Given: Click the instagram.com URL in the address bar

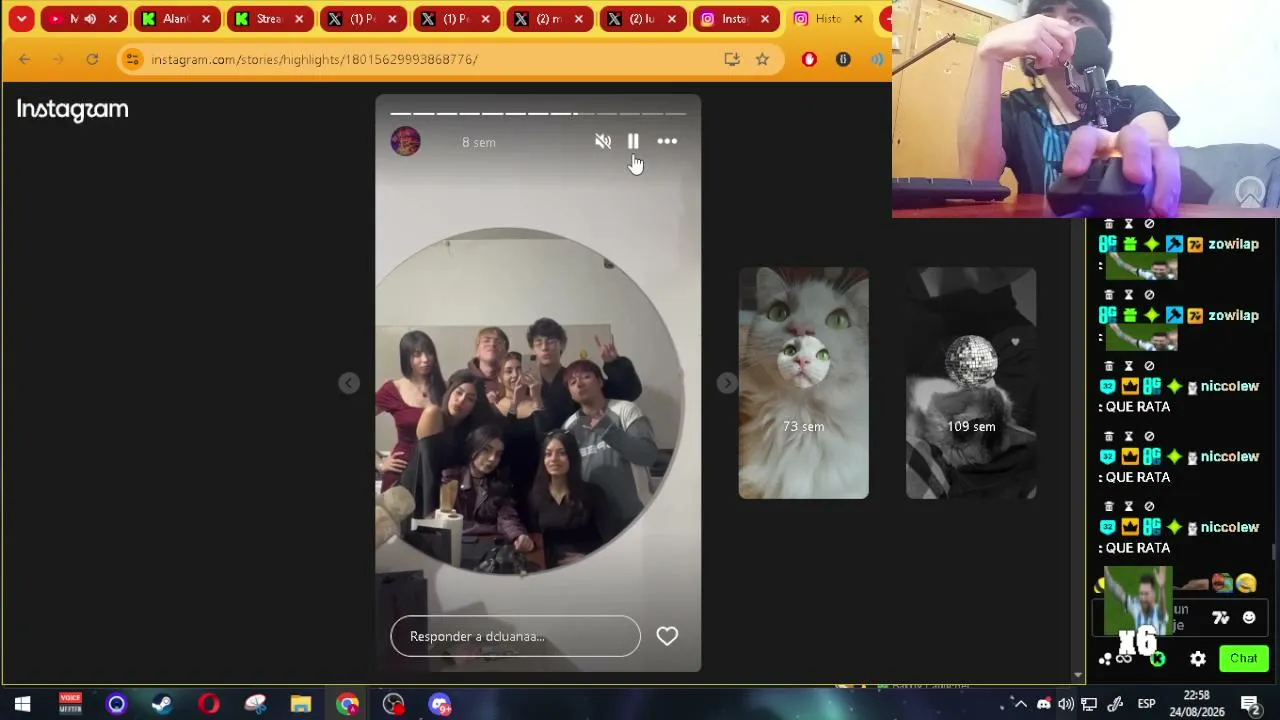Looking at the screenshot, I should 314,59.
